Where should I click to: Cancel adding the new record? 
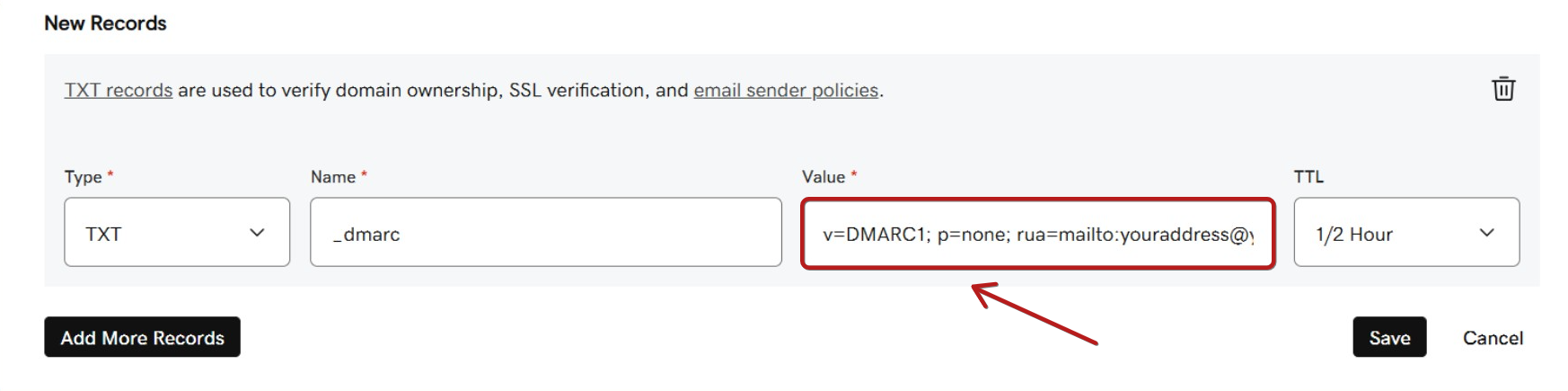pos(1492,338)
